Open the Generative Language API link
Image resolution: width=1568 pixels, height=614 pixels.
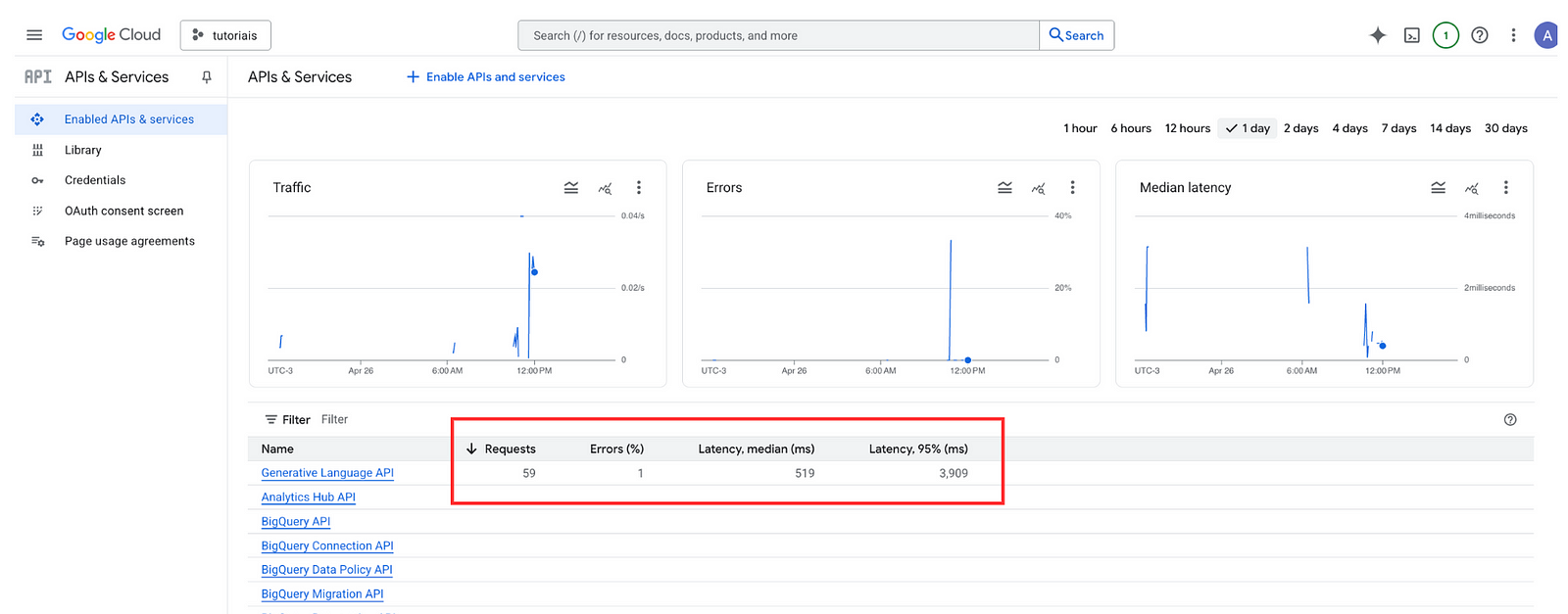click(327, 473)
